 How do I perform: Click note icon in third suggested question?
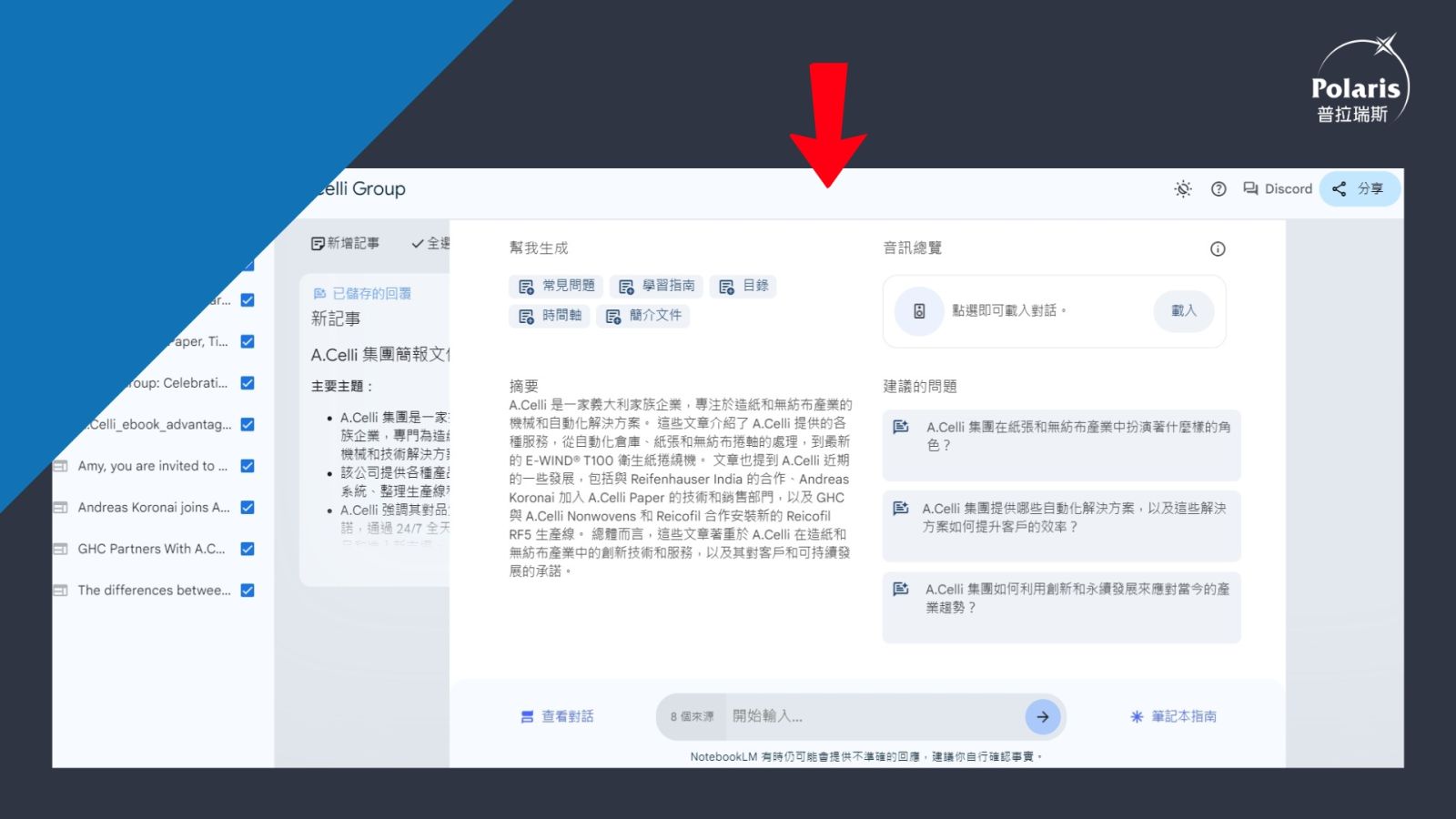901,589
